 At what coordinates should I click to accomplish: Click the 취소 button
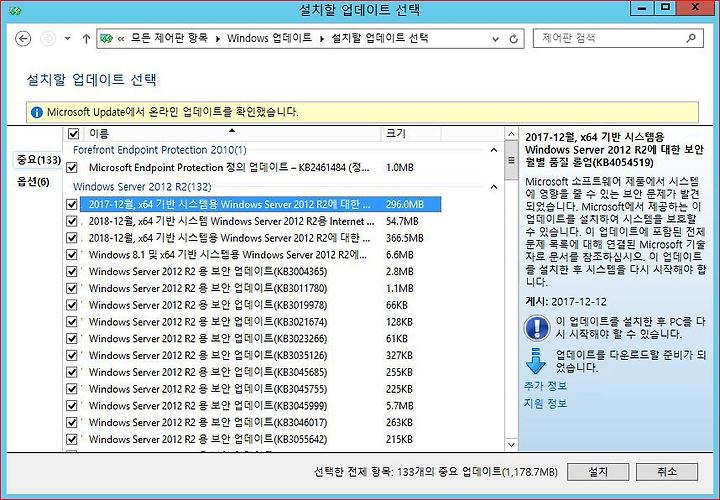point(667,472)
